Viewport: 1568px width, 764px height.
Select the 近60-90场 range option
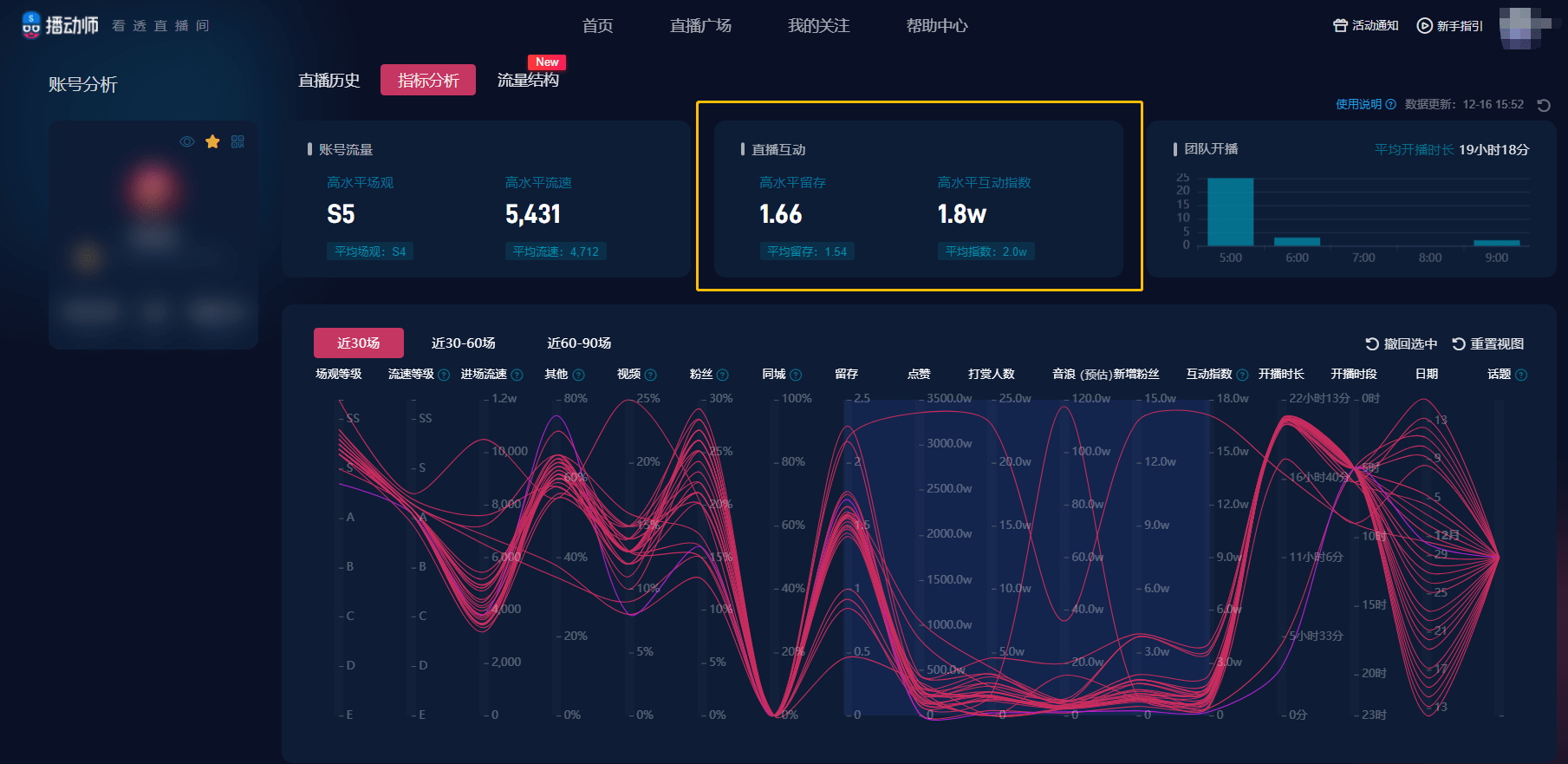point(579,343)
